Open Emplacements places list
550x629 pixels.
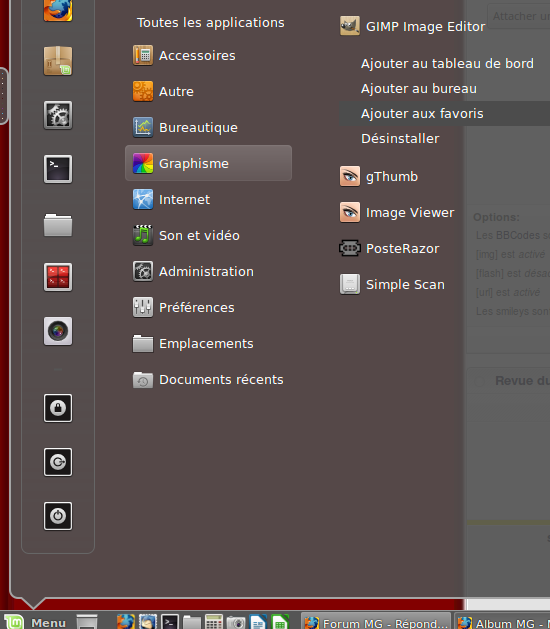(208, 344)
